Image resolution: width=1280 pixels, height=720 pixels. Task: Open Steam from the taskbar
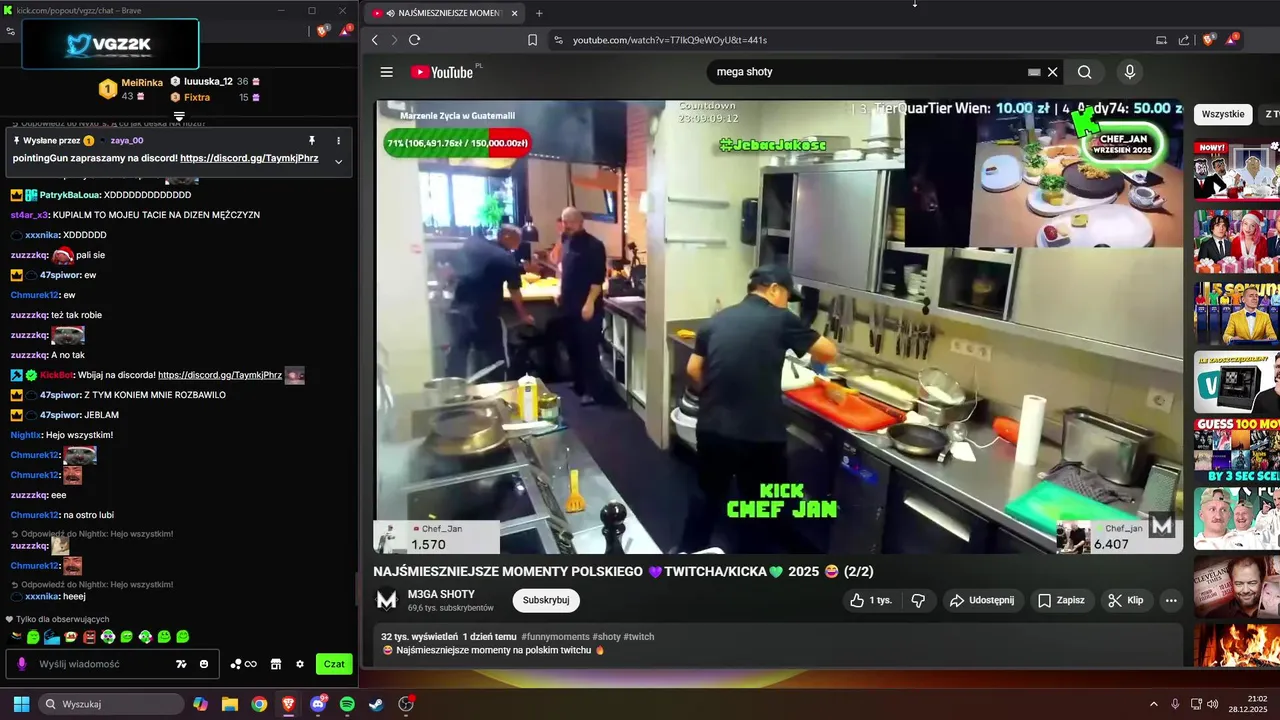pyautogui.click(x=376, y=704)
